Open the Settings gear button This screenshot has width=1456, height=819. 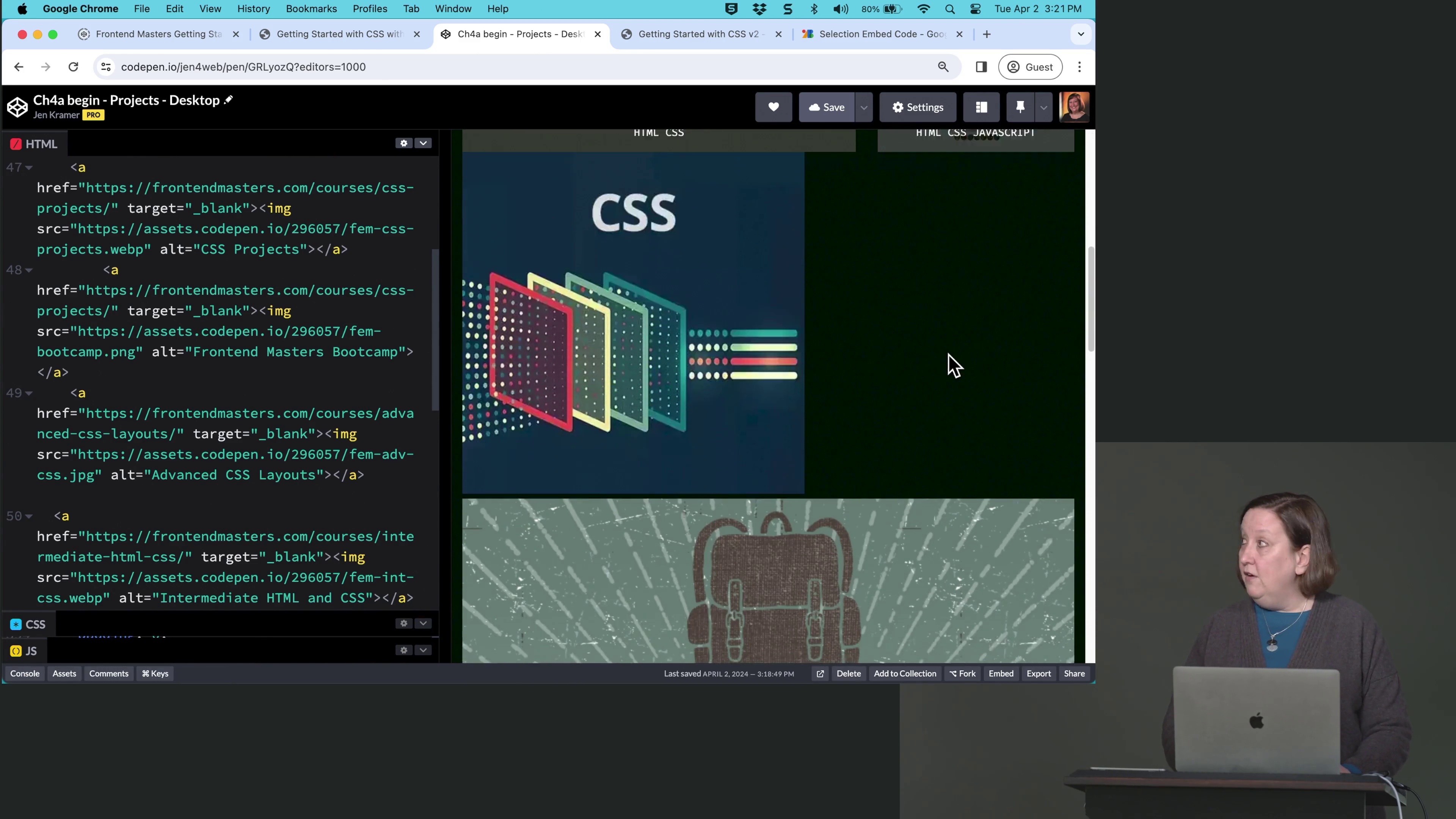(917, 107)
